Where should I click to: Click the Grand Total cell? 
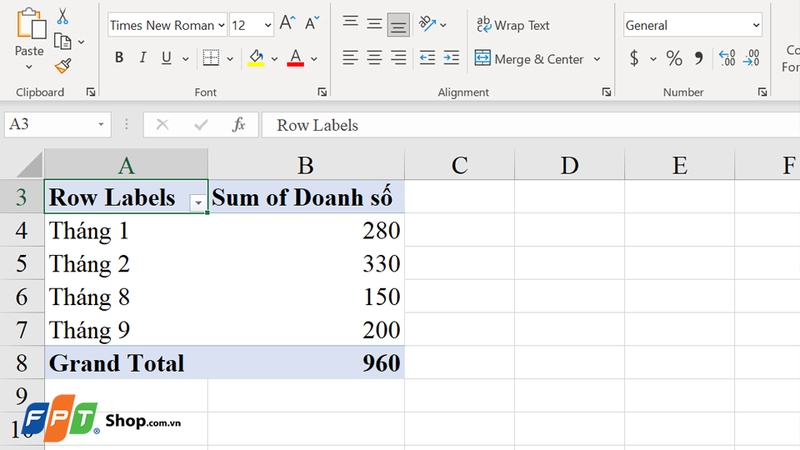point(126,363)
